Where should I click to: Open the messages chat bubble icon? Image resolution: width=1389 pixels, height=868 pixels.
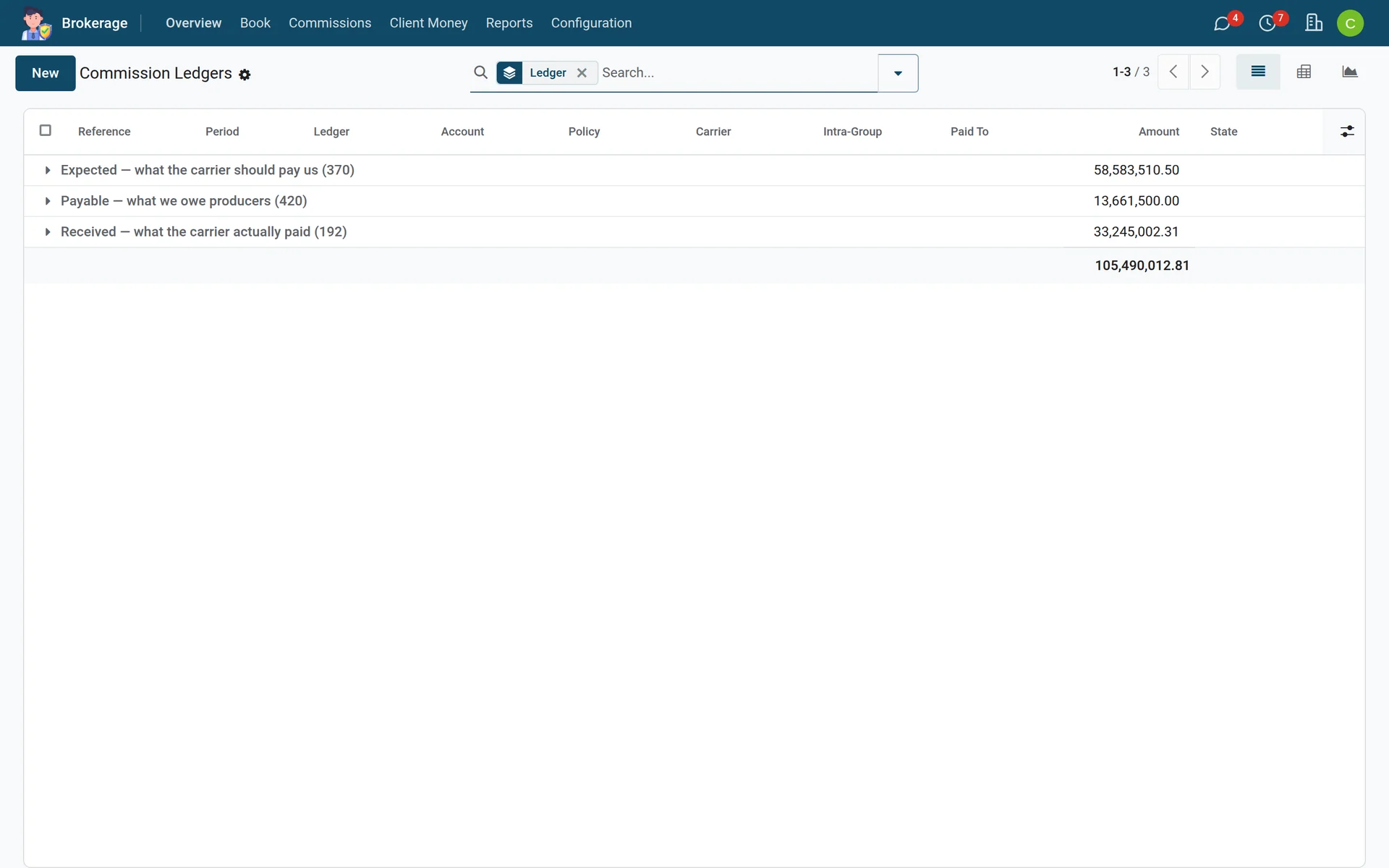(1222, 23)
